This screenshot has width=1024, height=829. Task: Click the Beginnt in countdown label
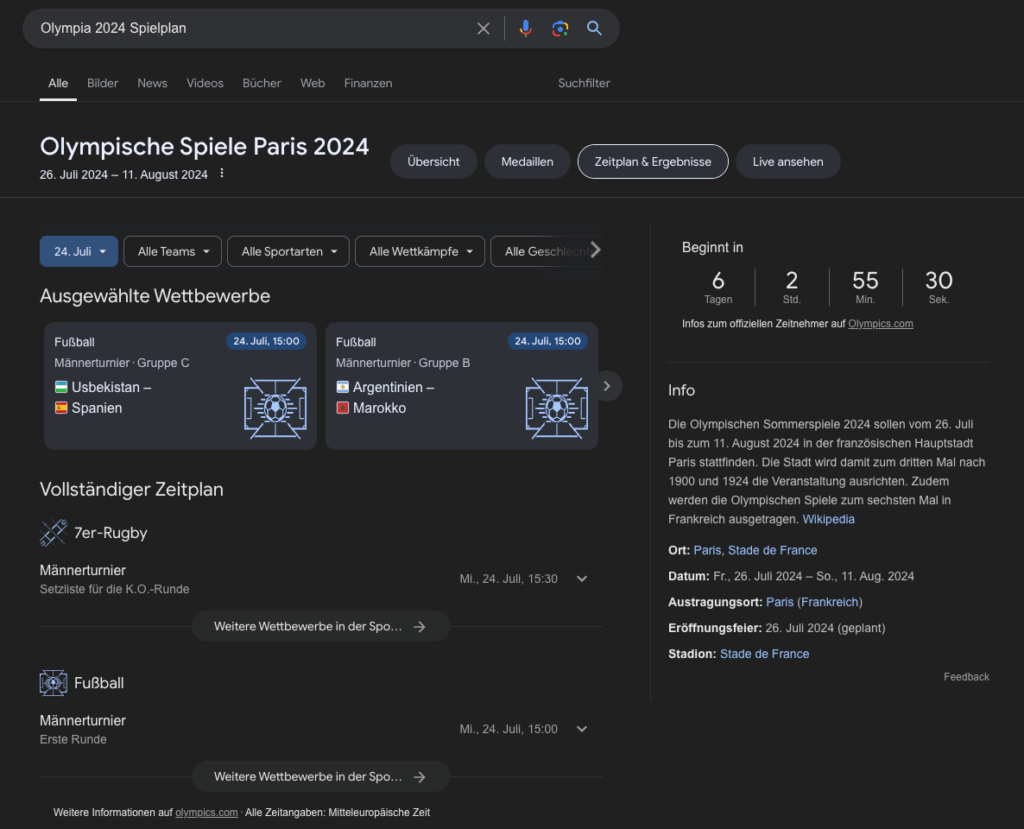712,248
